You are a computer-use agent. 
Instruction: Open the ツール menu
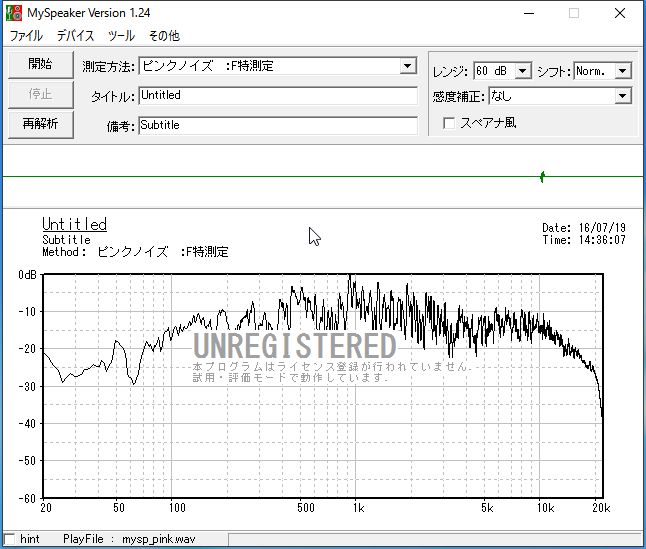click(x=121, y=36)
